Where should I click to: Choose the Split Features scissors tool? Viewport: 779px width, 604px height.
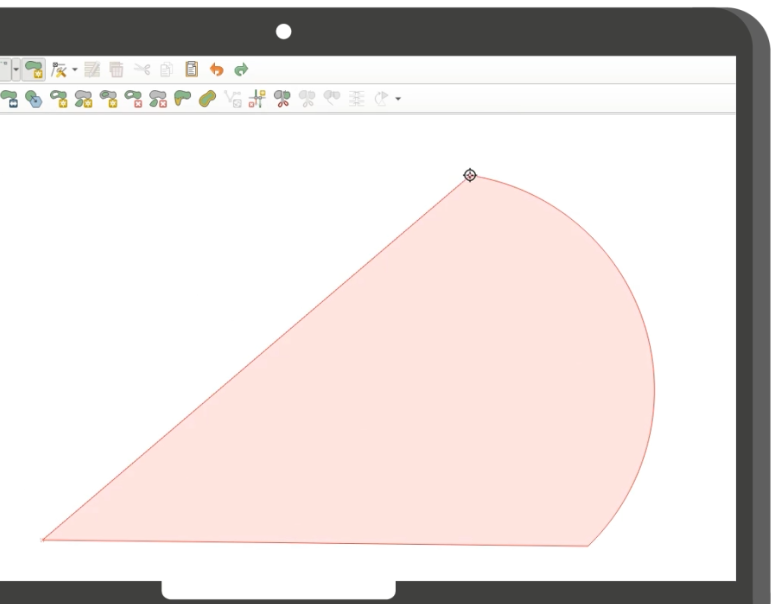click(x=281, y=99)
